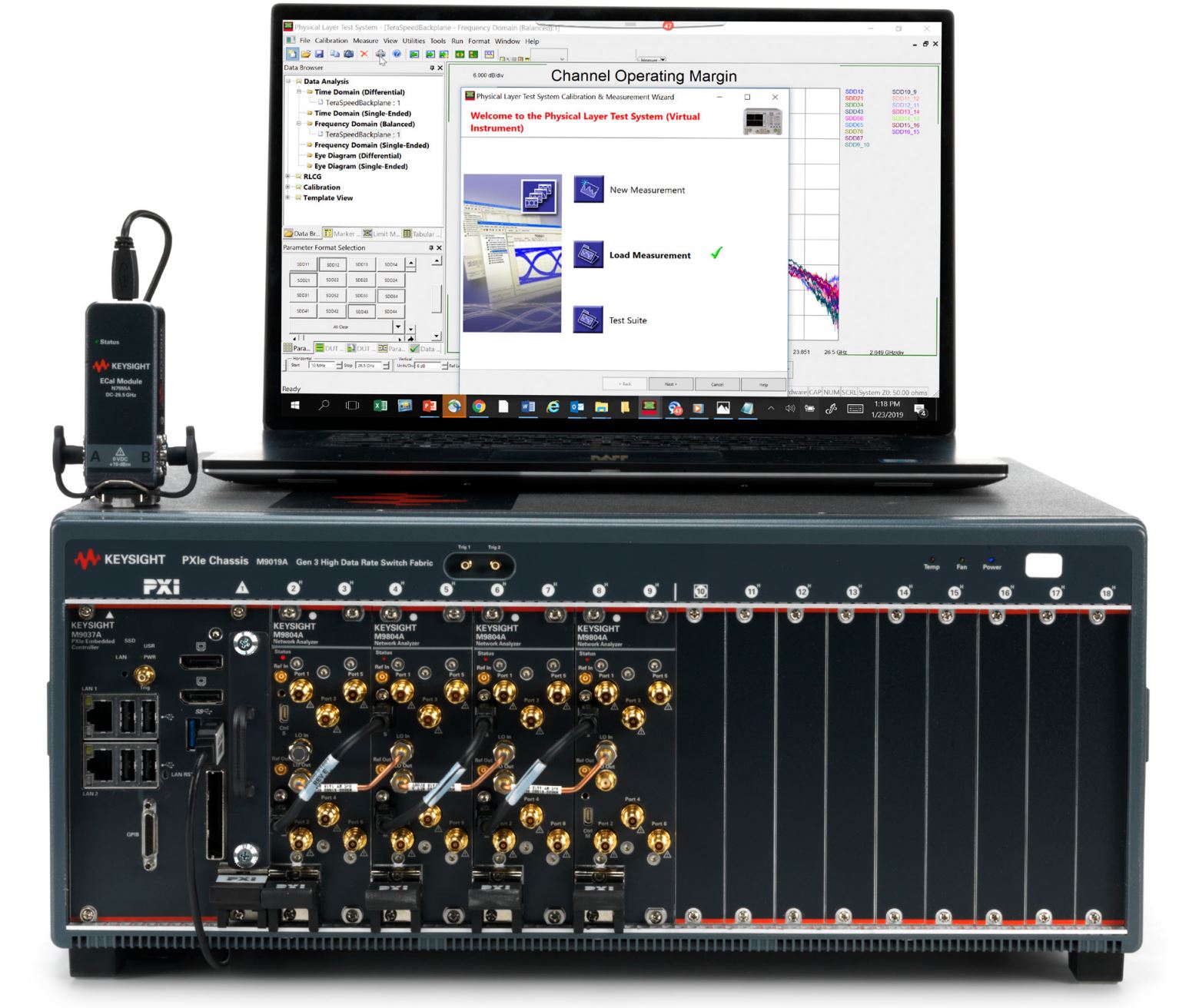Expand the Calibration tree node
This screenshot has width=1199, height=1008.
point(289,187)
